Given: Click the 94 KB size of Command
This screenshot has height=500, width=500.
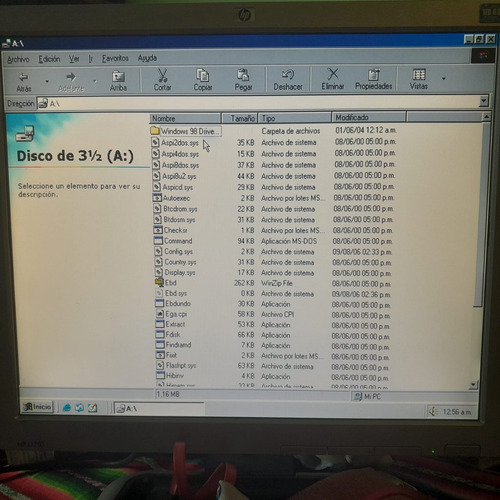Looking at the screenshot, I should [x=246, y=241].
